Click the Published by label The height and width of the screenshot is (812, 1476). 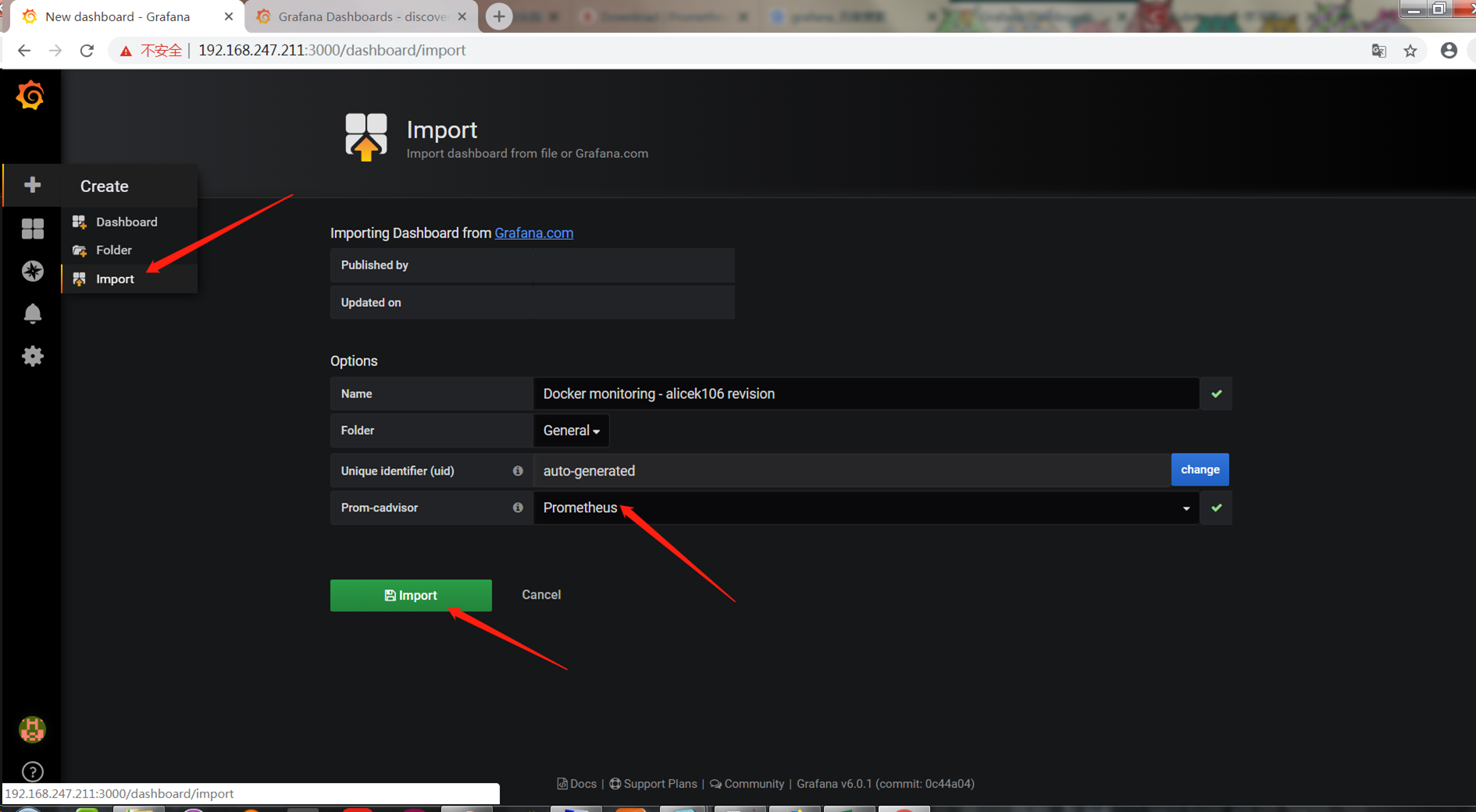coord(375,265)
